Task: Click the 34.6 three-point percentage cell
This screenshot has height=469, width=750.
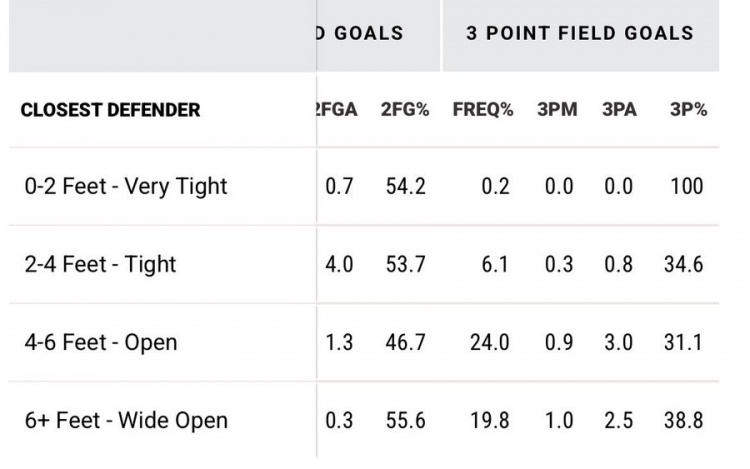Action: pyautogui.click(x=683, y=264)
